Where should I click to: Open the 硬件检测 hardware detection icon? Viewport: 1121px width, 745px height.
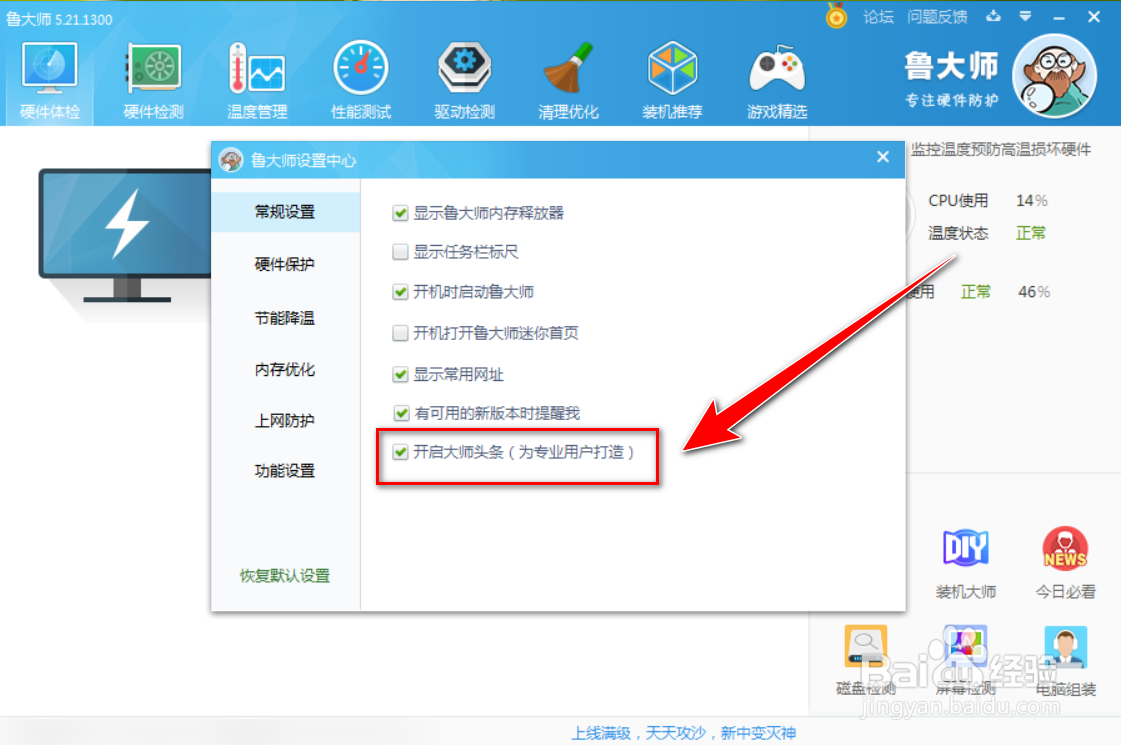tap(153, 68)
